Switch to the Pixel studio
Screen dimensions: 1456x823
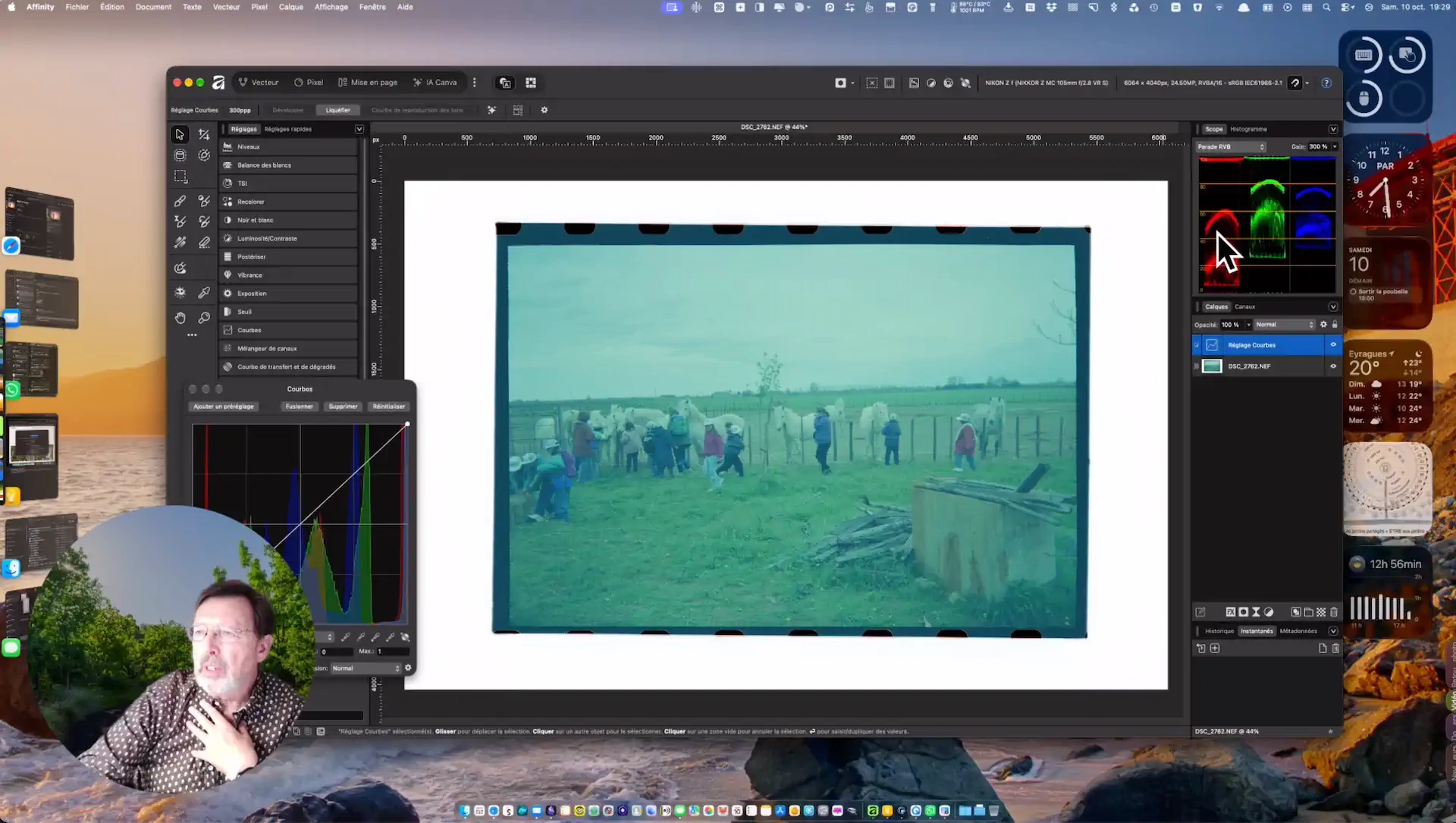pyautogui.click(x=309, y=83)
